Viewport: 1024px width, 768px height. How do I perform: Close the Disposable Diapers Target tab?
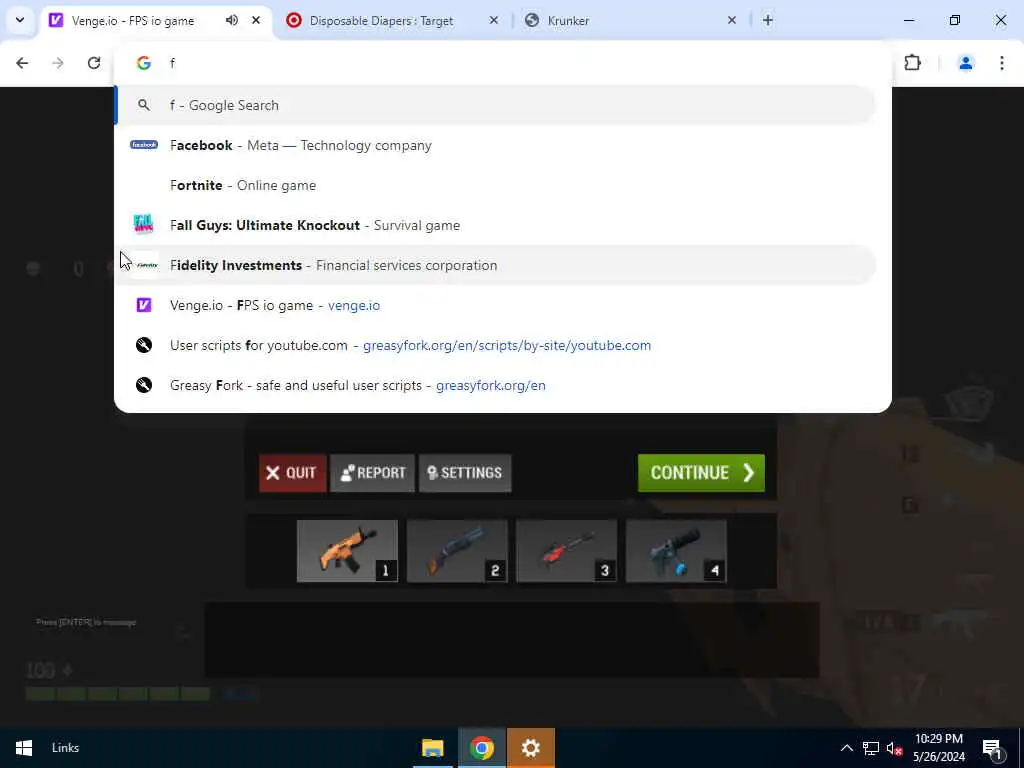[494, 20]
